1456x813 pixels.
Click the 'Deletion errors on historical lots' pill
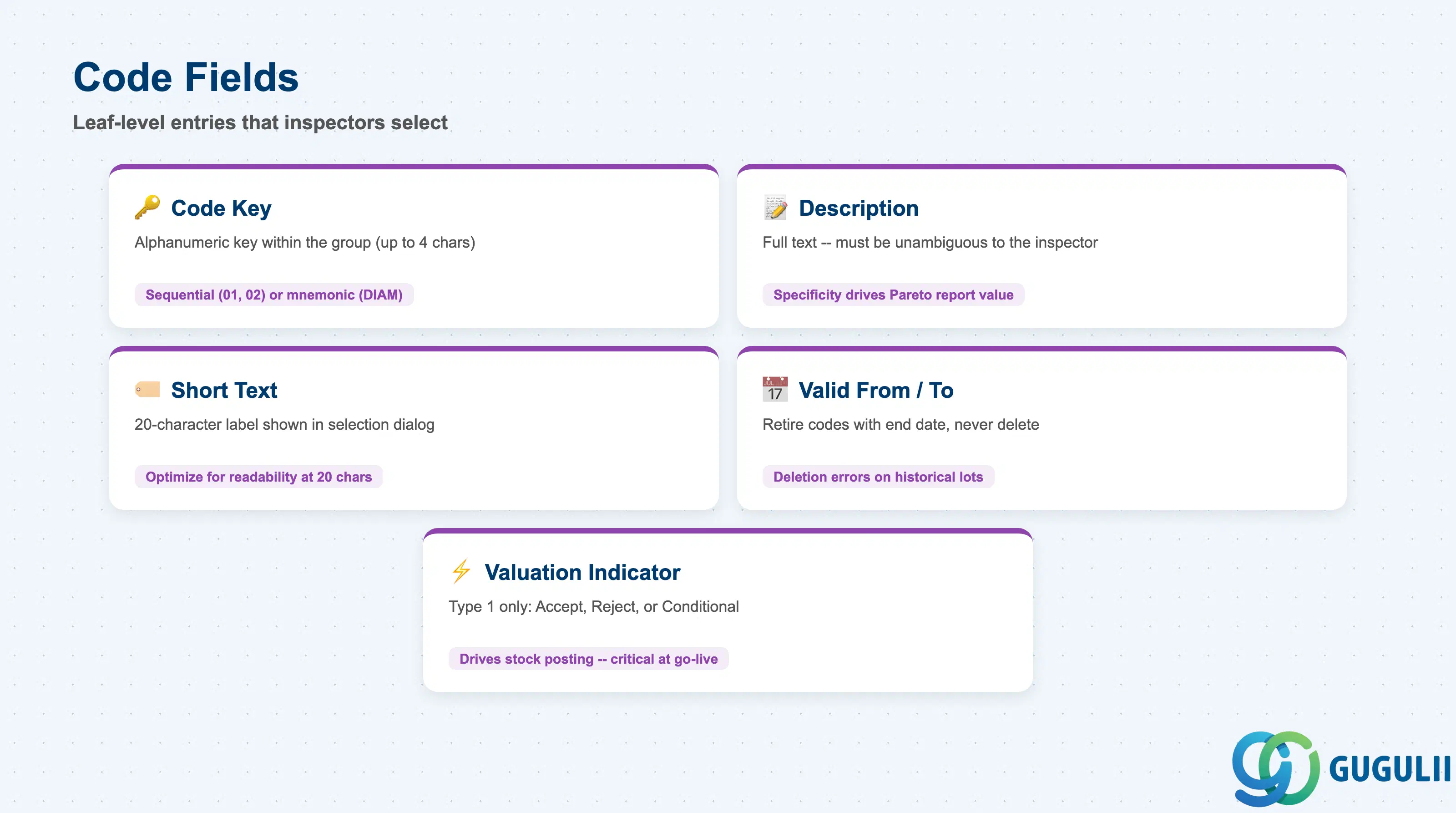point(878,477)
